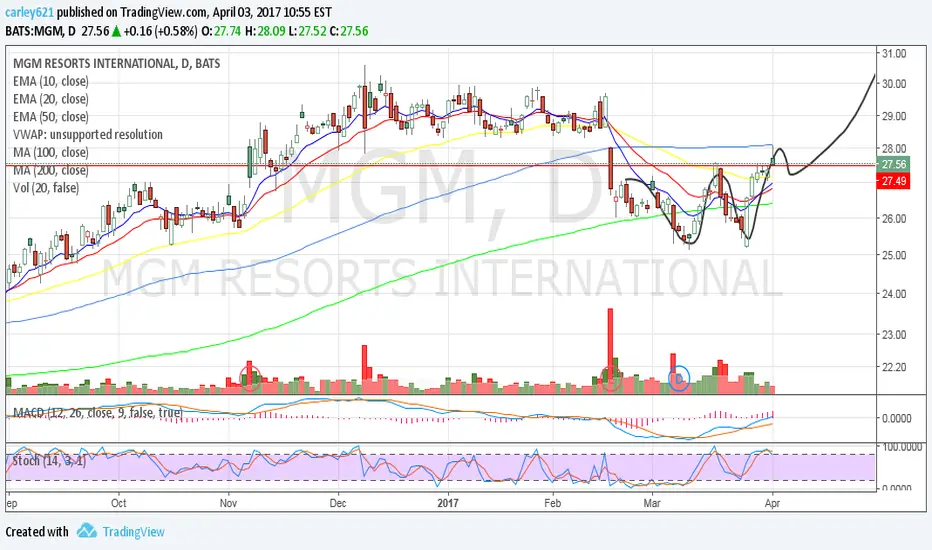The width and height of the screenshot is (932, 550).
Task: Select the +0.16 (+0.58%) price change text
Action: coord(160,31)
